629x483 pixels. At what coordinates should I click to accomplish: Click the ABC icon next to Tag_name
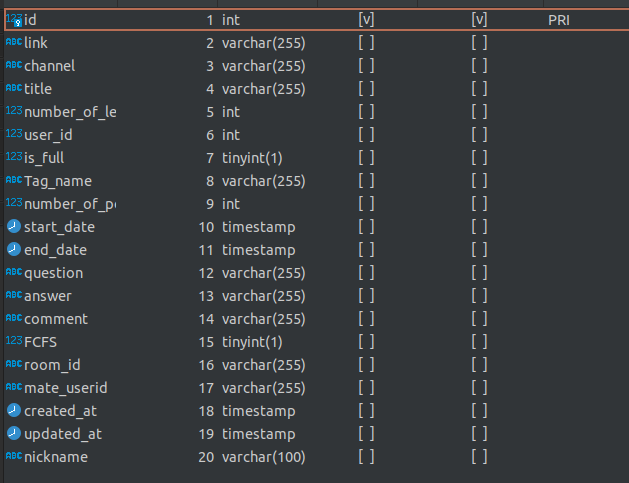(x=14, y=180)
